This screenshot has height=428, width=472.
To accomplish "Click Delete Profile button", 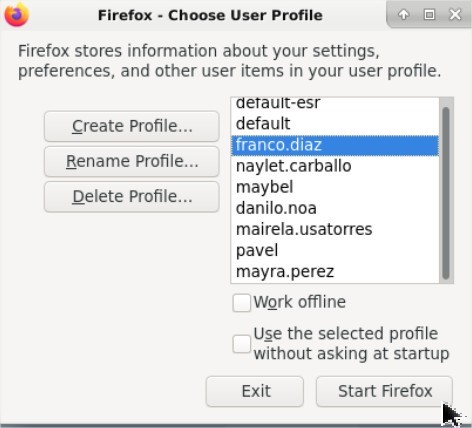I will point(132,197).
